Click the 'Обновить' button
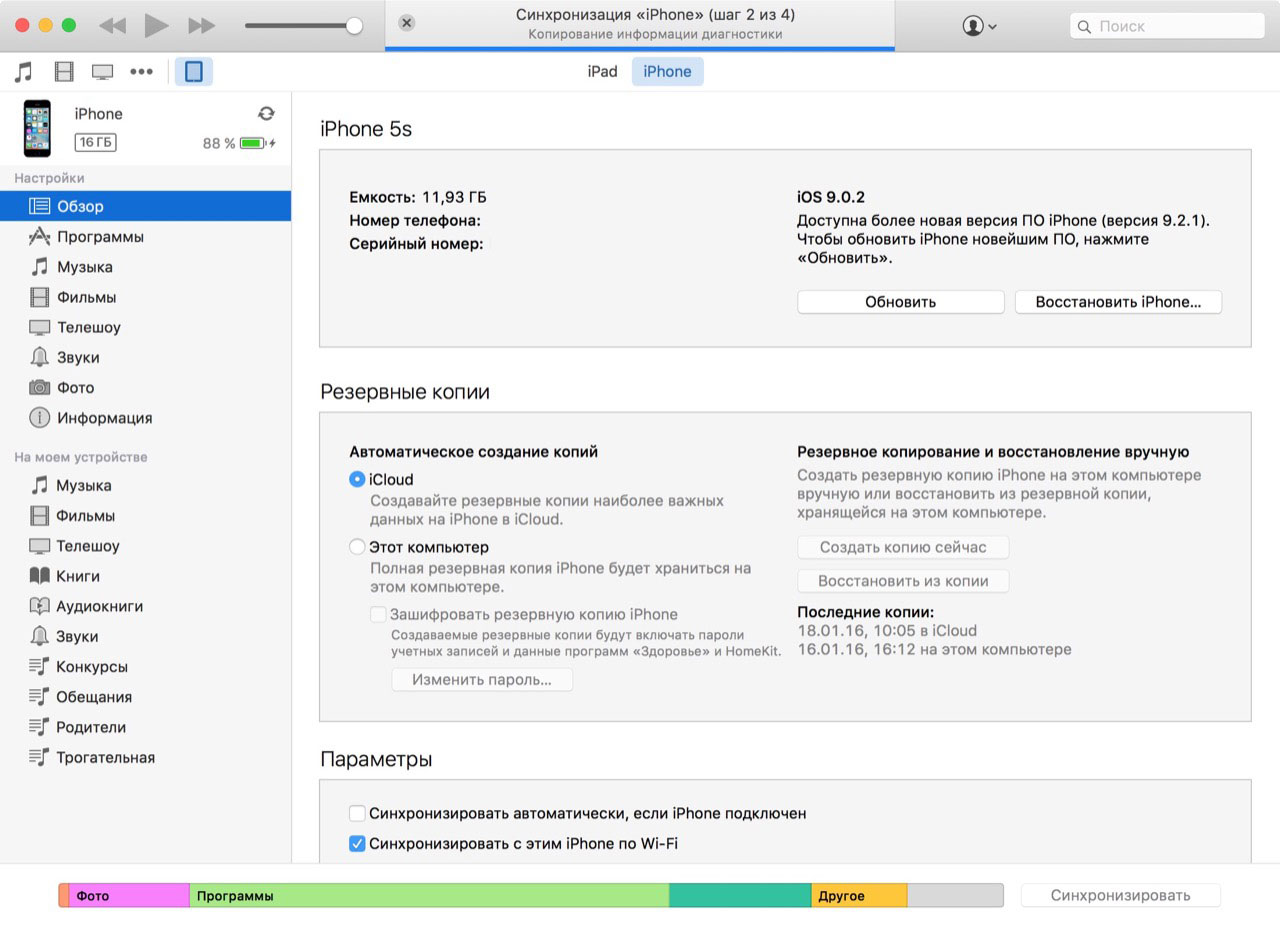 pyautogui.click(x=900, y=302)
